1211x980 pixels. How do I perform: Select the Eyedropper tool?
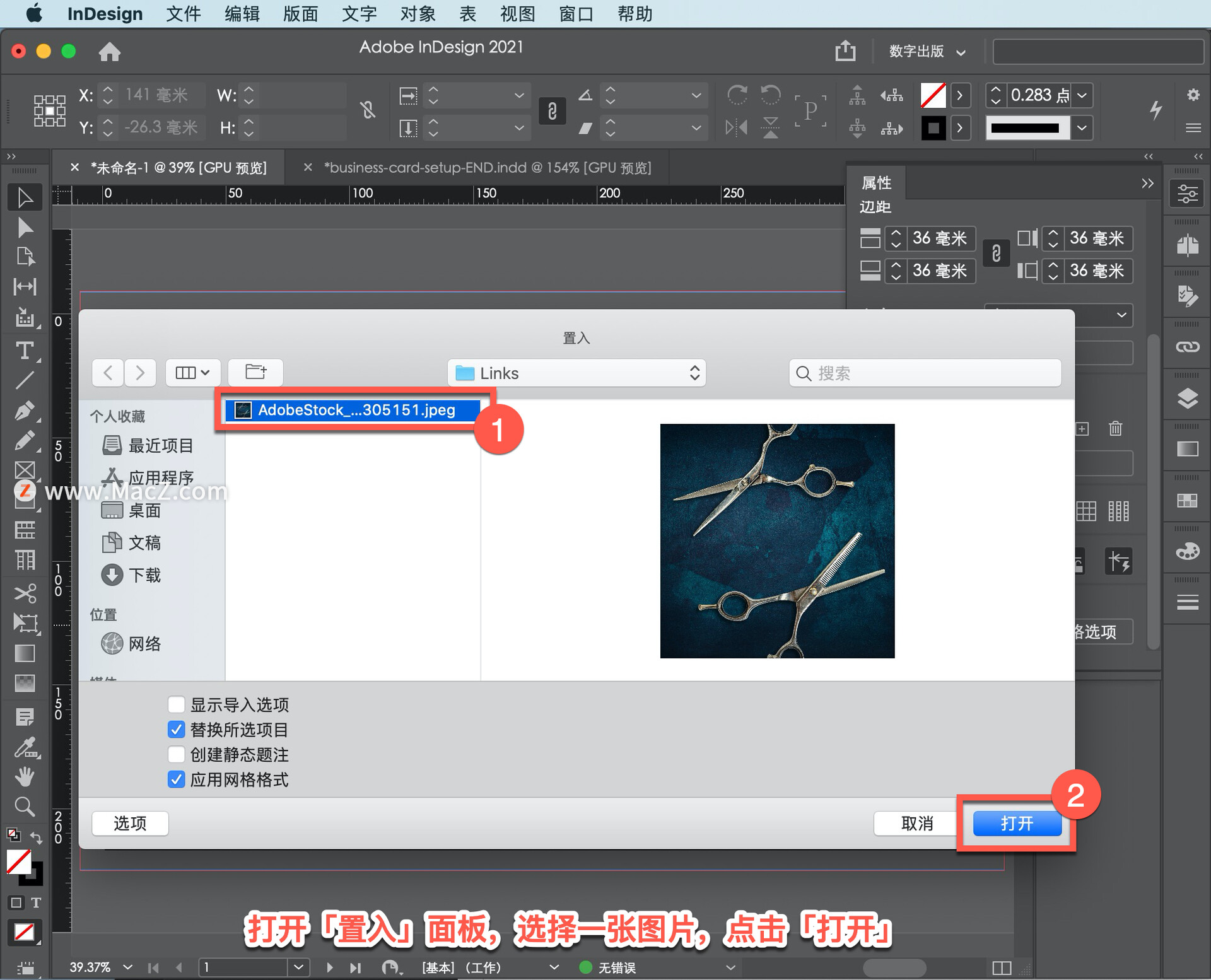(x=25, y=747)
